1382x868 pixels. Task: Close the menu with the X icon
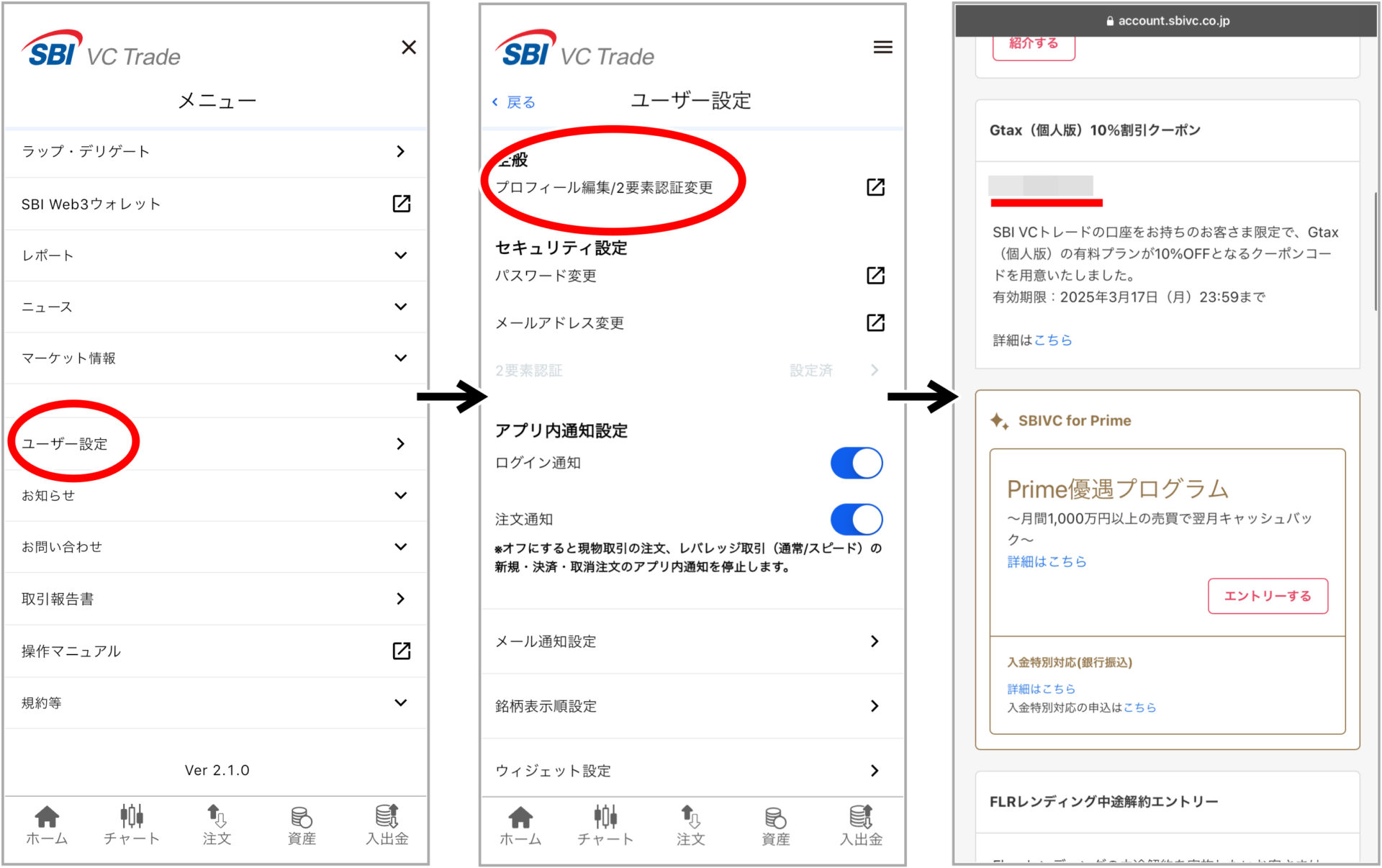click(x=408, y=48)
